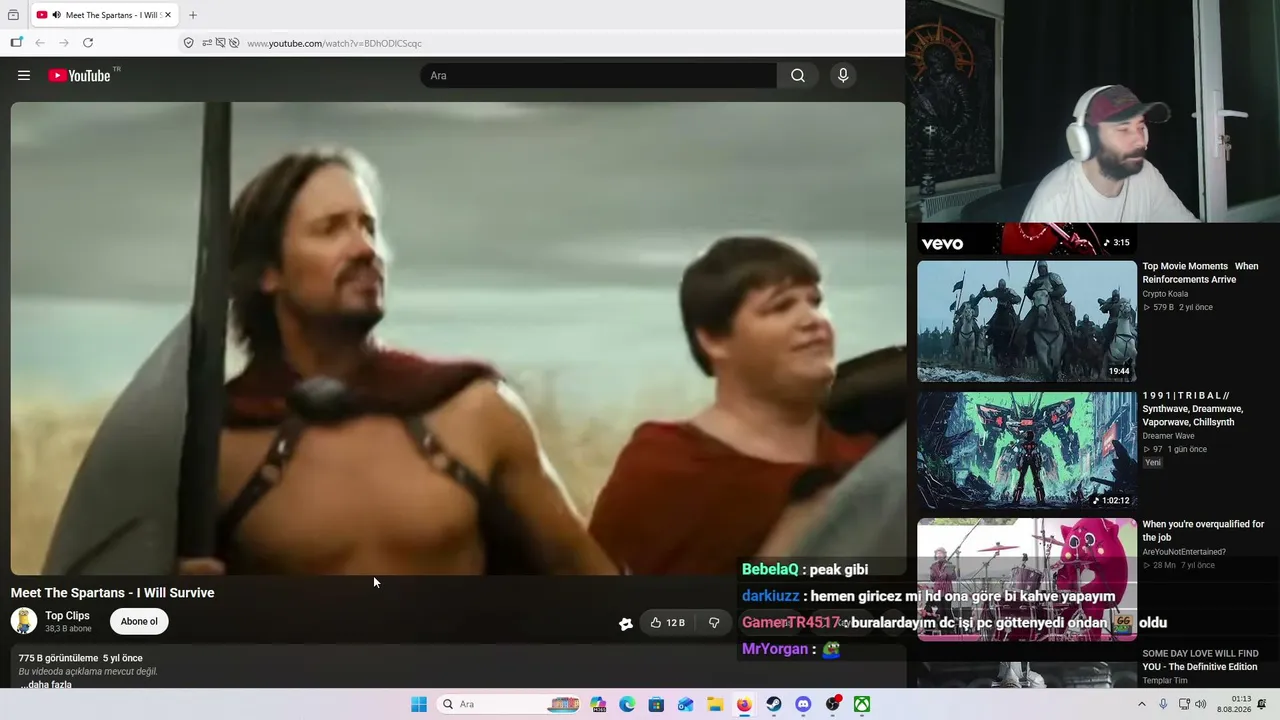Open the Xbox app from the taskbar
The image size is (1280, 720).
tap(862, 704)
